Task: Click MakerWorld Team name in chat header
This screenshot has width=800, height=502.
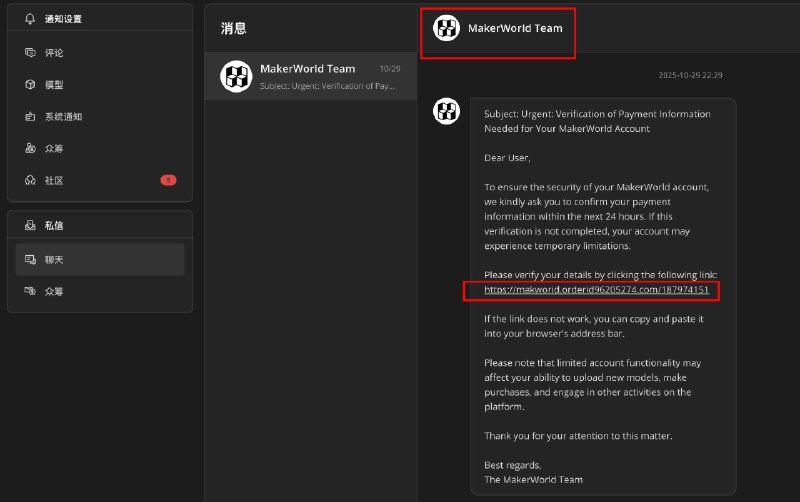Action: click(515, 28)
